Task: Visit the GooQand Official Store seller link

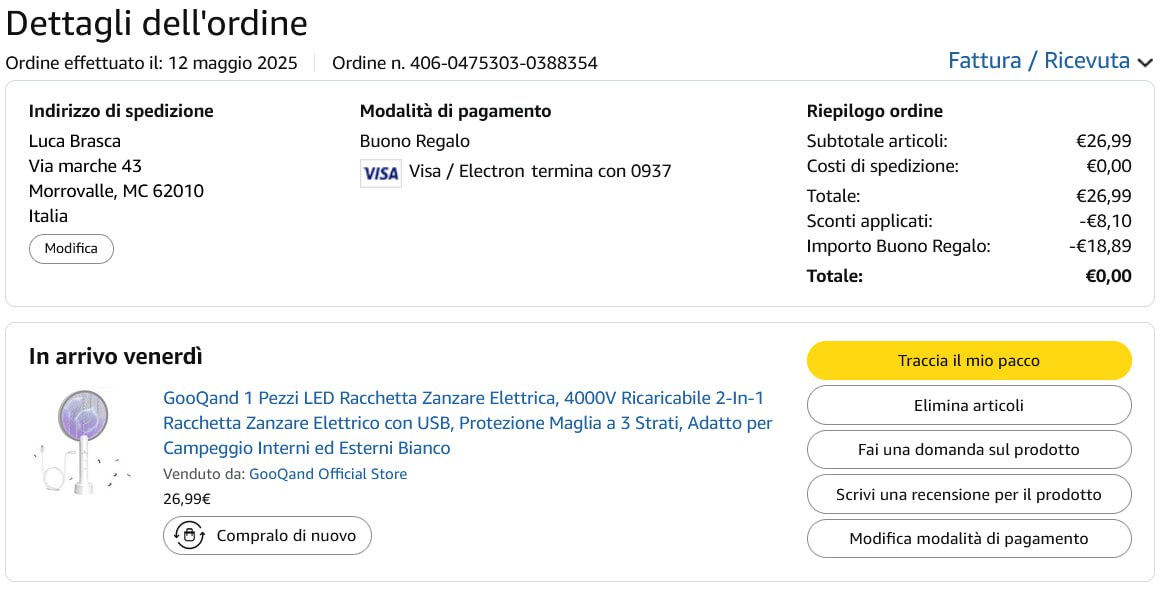Action: [328, 474]
